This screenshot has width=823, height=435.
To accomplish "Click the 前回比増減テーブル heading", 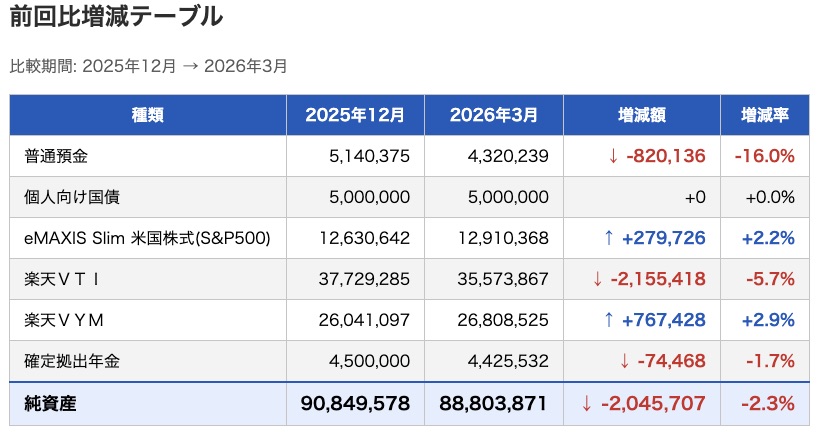I will 116,18.
